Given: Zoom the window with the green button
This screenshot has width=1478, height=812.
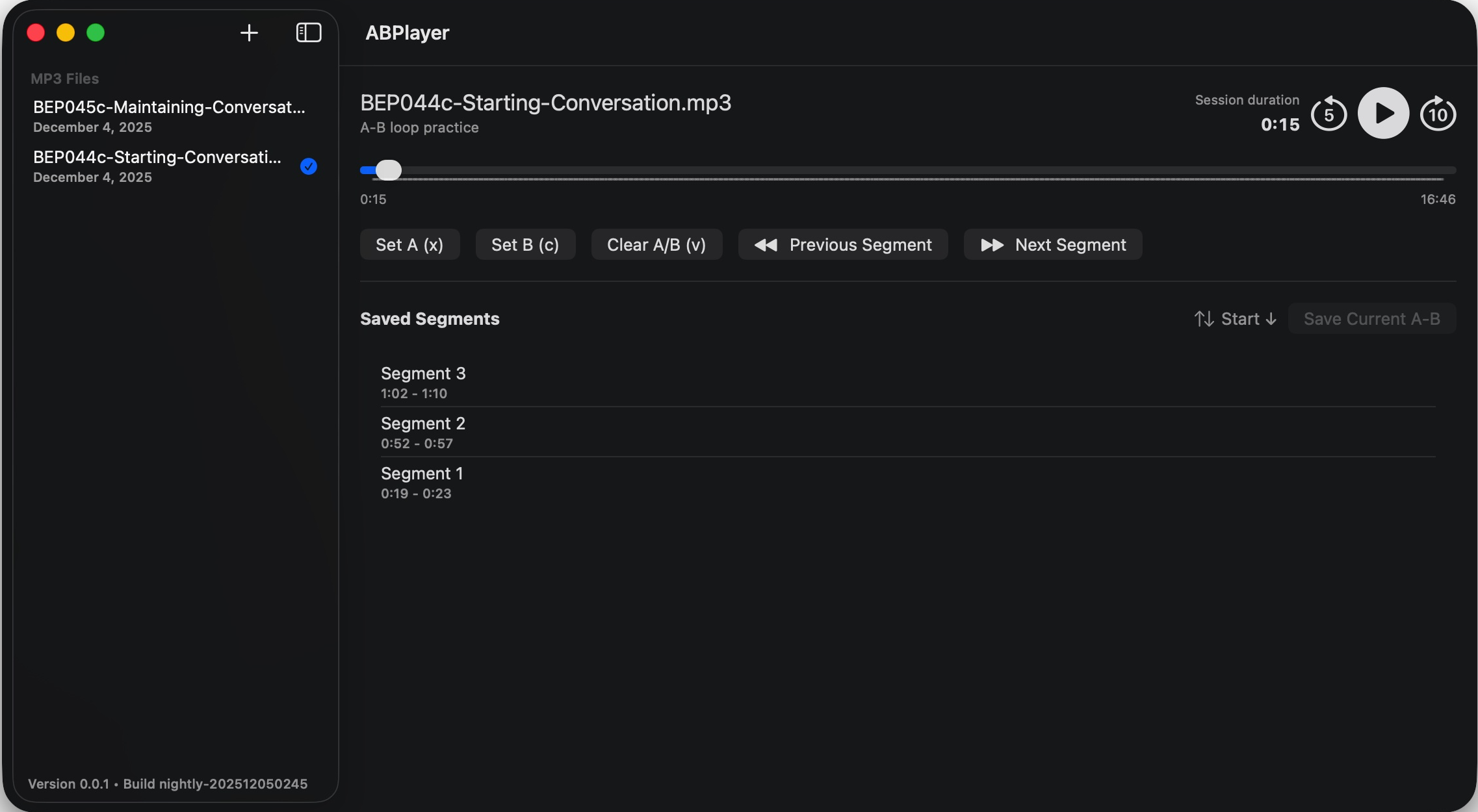Looking at the screenshot, I should coord(96,32).
